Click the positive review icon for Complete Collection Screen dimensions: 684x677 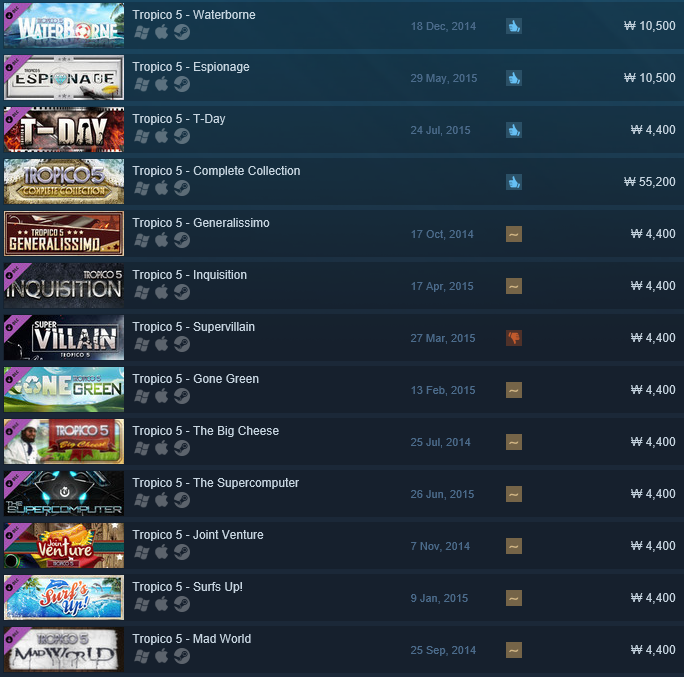point(514,182)
